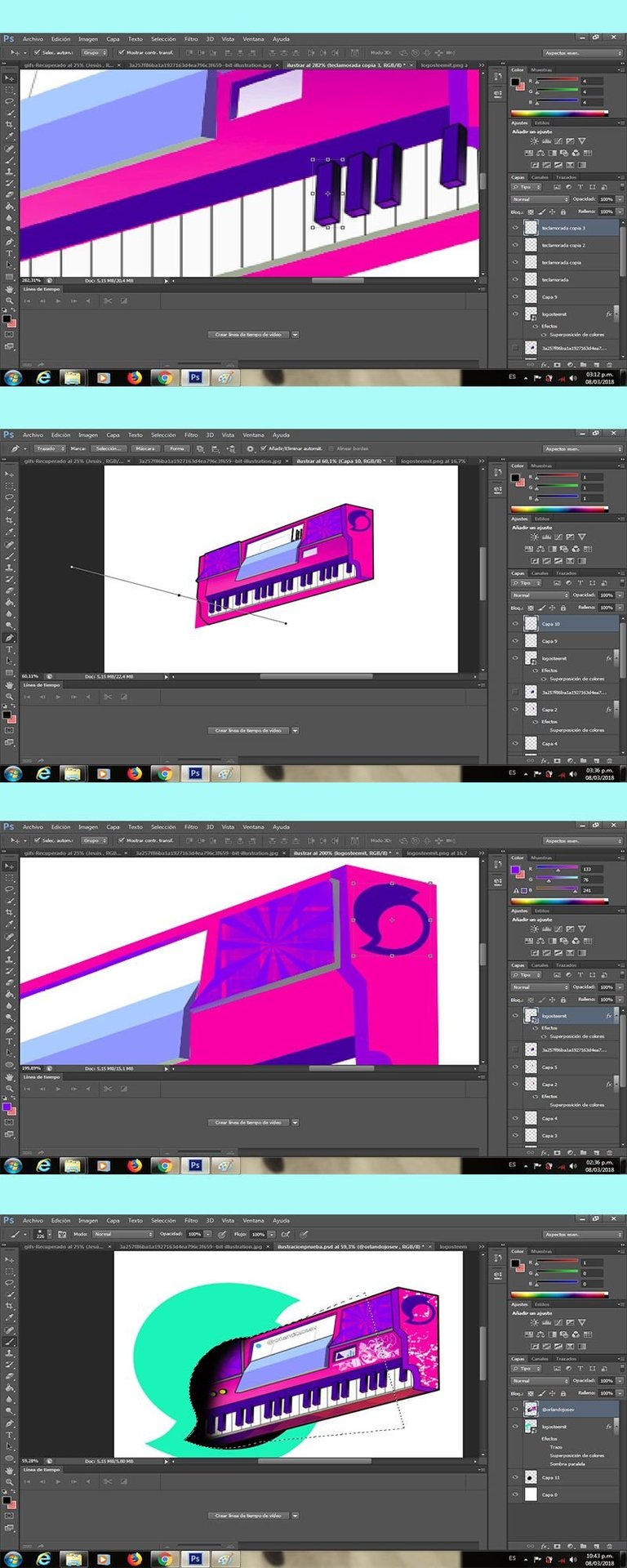This screenshot has height=1568, width=627.
Task: Select Move tool in ilustrar 282% window
Action: pyautogui.click(x=10, y=78)
